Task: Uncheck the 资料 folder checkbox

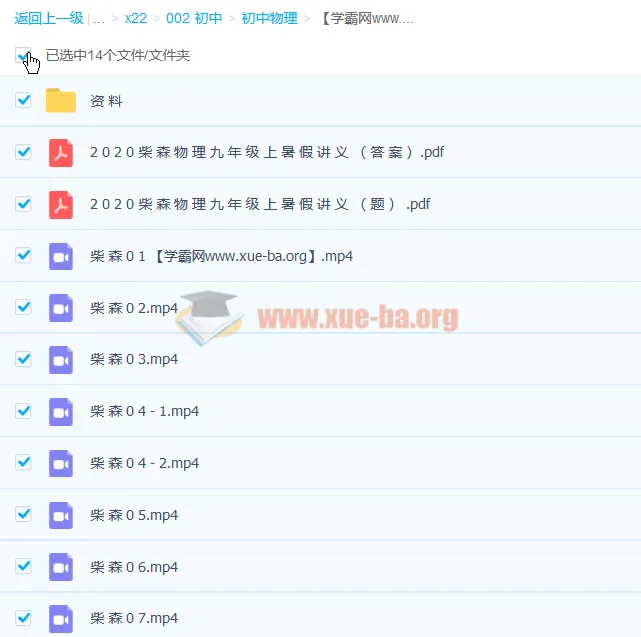Action: click(x=24, y=100)
